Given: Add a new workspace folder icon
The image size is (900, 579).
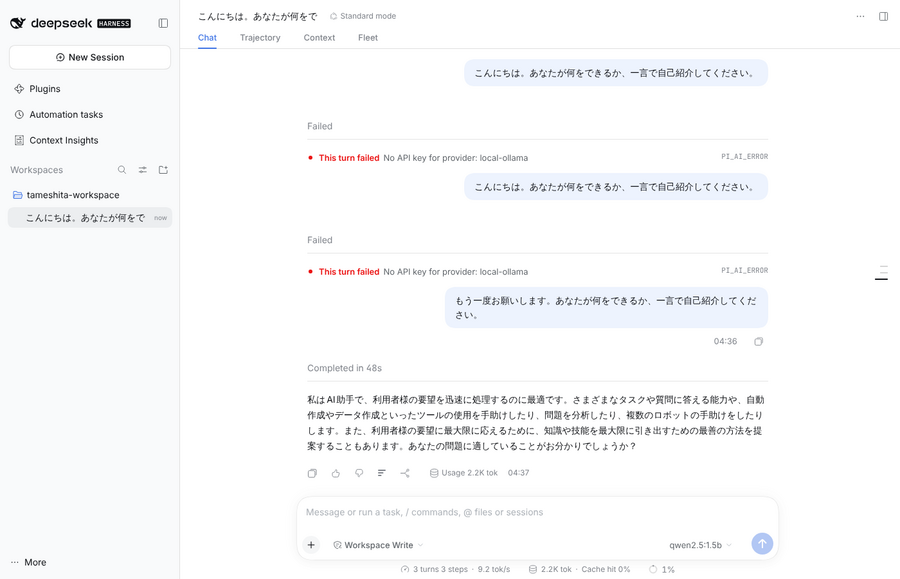Looking at the screenshot, I should point(163,170).
